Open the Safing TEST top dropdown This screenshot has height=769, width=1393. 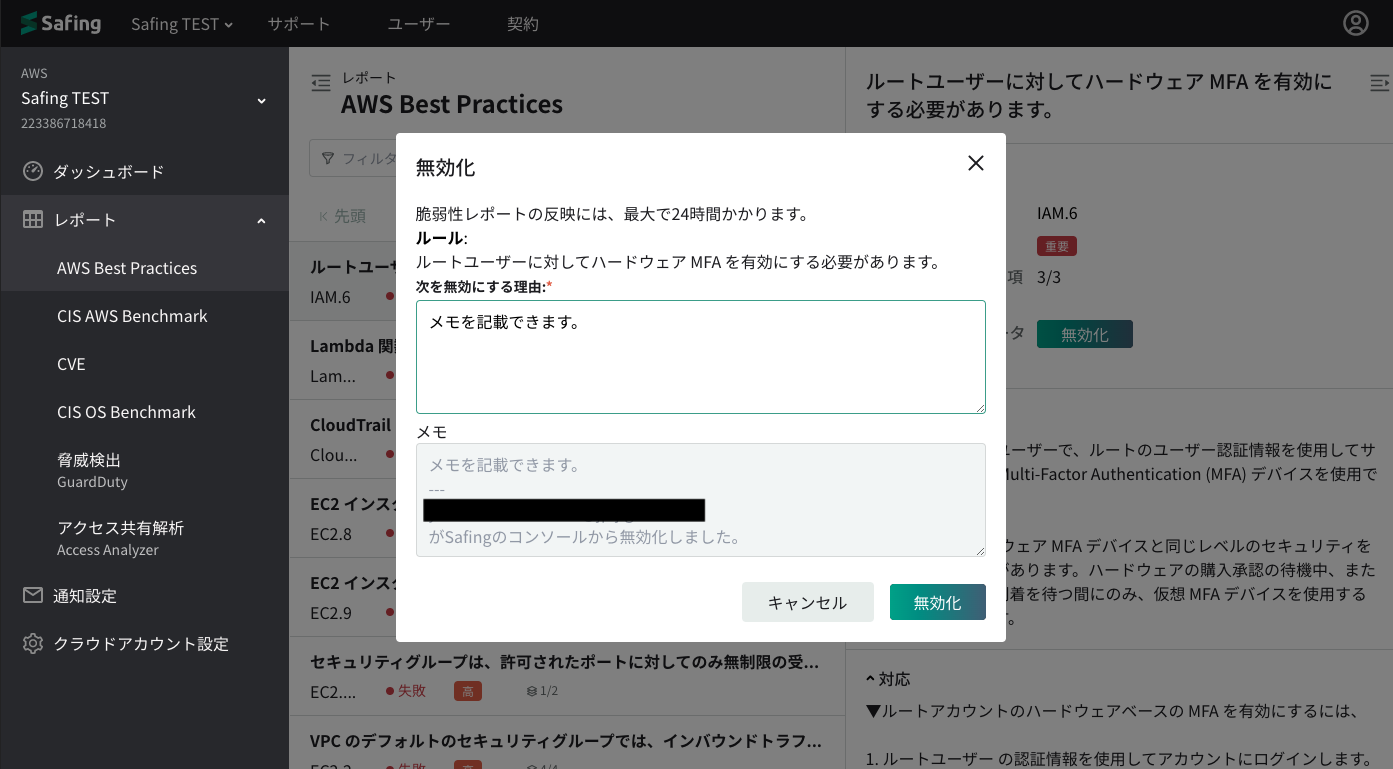[182, 24]
